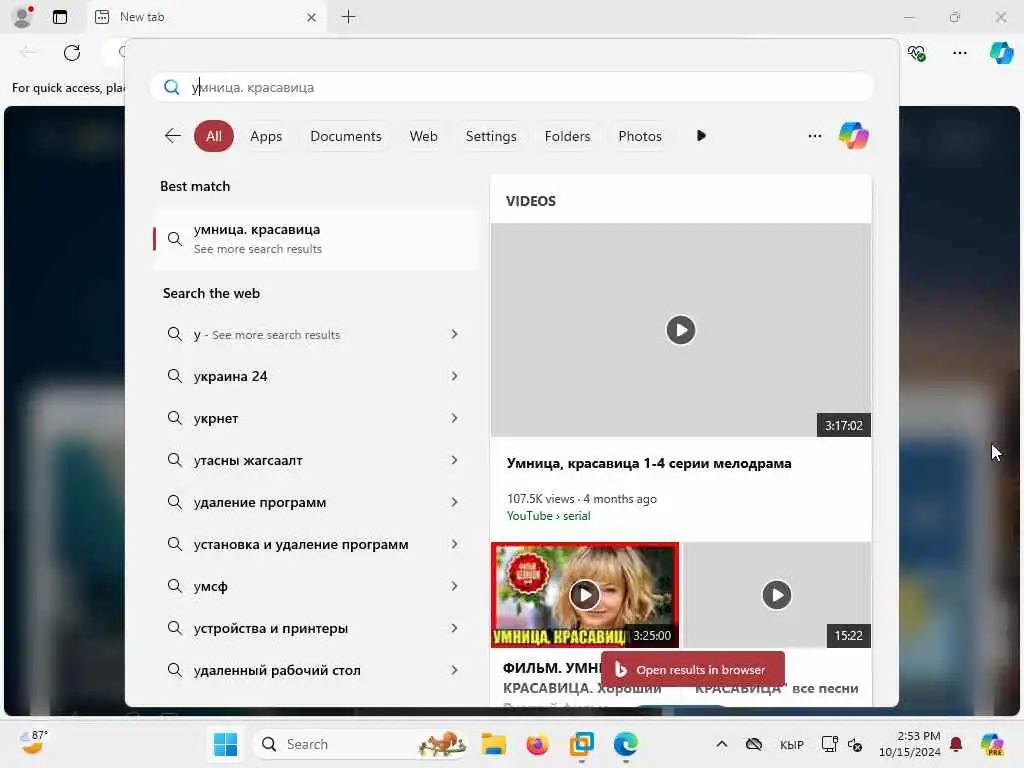Image resolution: width=1024 pixels, height=768 pixels.
Task: Play the 15:22 video thumbnail
Action: [x=776, y=595]
